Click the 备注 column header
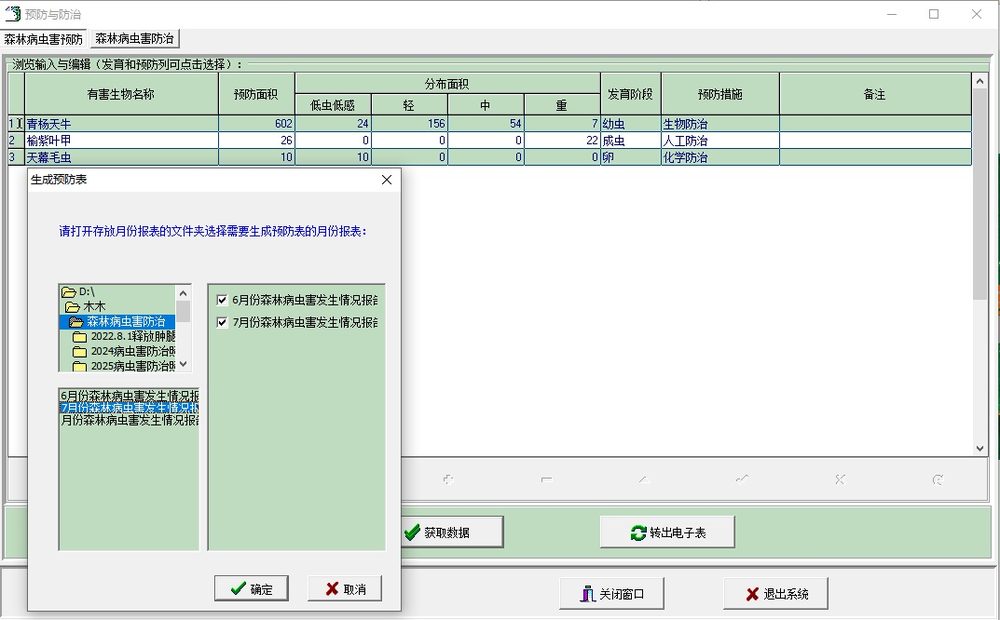This screenshot has height=620, width=1000. click(875, 94)
